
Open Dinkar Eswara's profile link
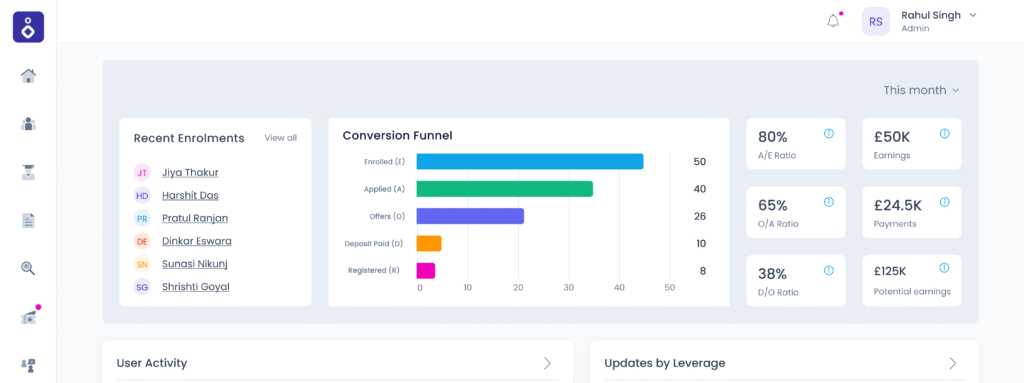[x=197, y=241]
